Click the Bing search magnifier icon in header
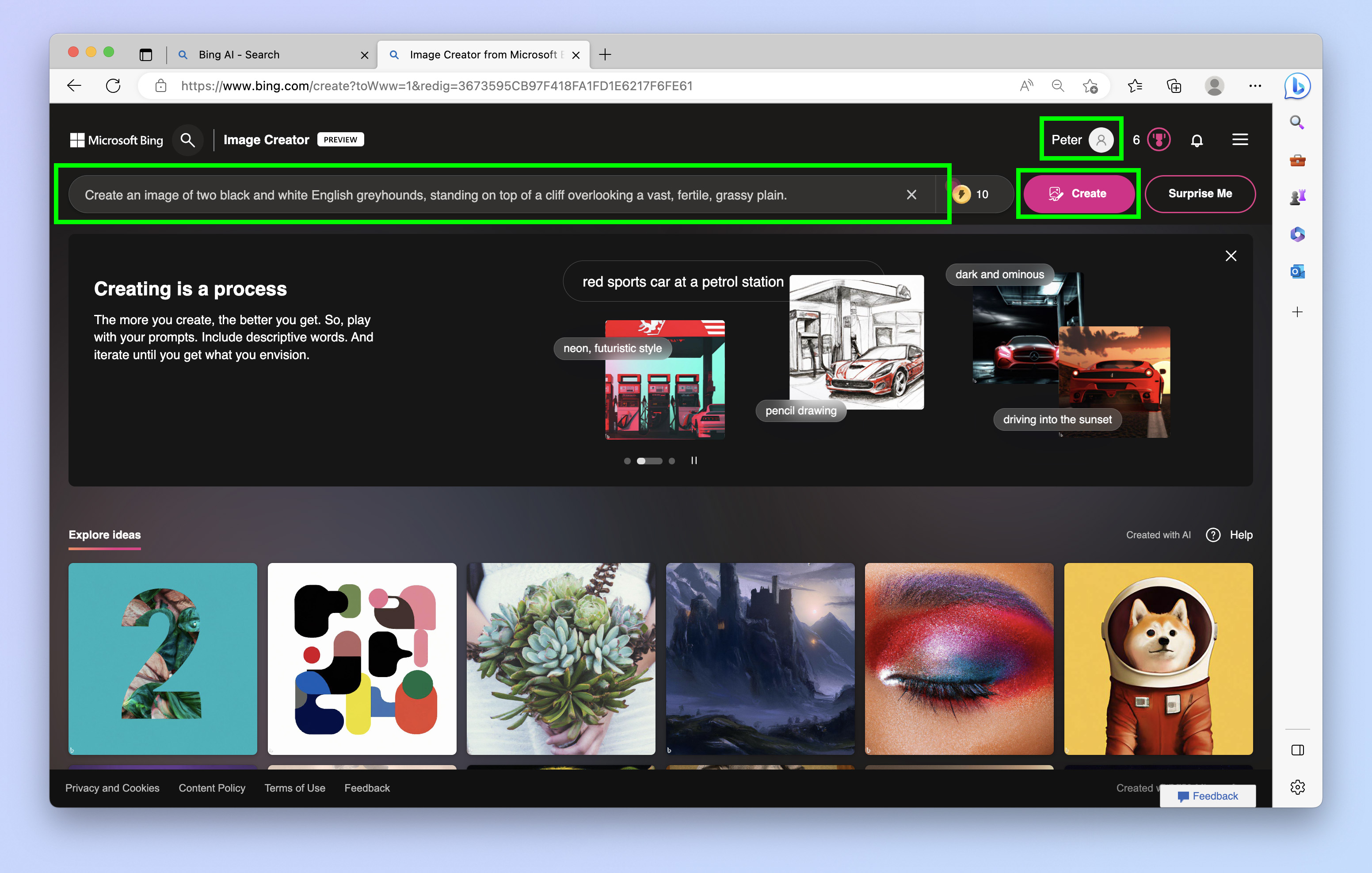Screen dimensions: 1372x873 [x=187, y=140]
